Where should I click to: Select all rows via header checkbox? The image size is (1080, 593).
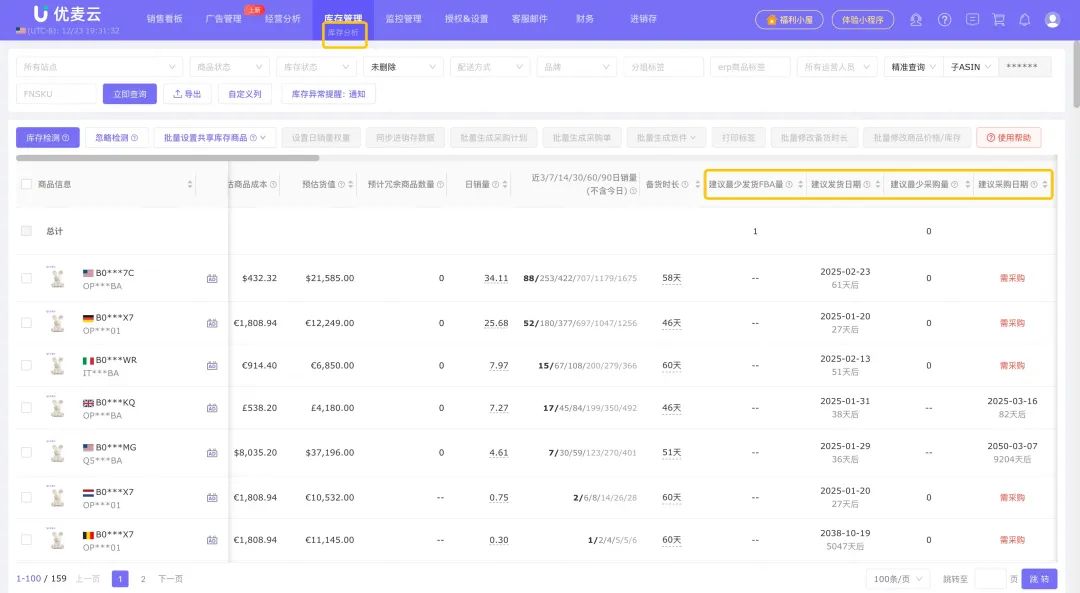click(26, 184)
